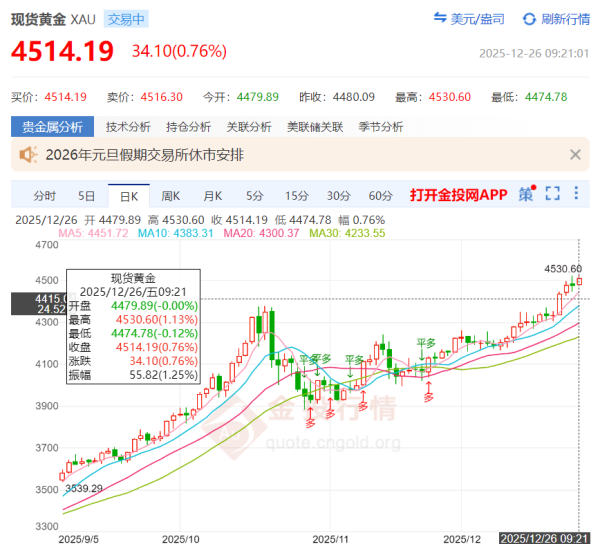
Task: Click the MA20: 4300.37 legend
Action: coord(261,233)
